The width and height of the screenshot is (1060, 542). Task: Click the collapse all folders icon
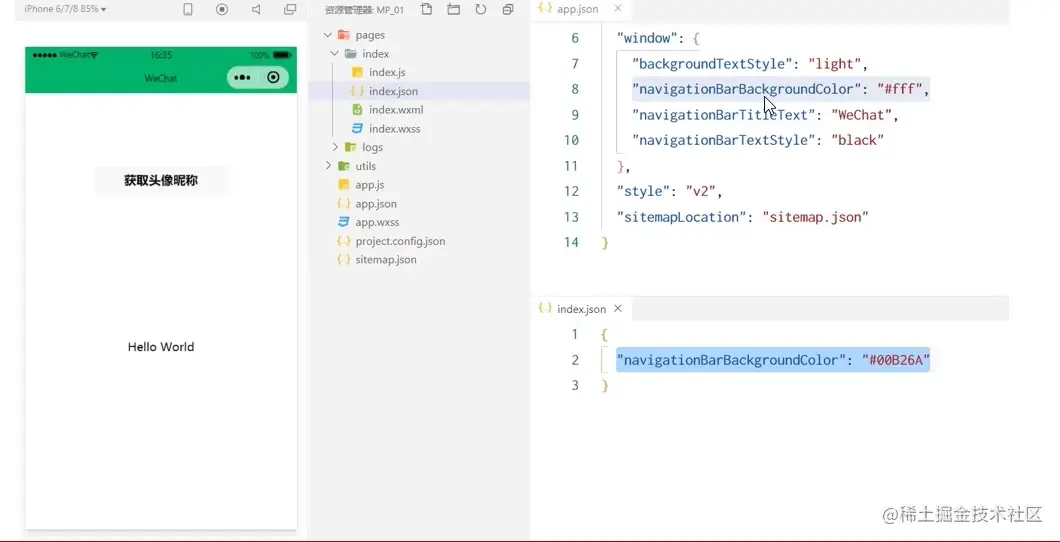(508, 9)
